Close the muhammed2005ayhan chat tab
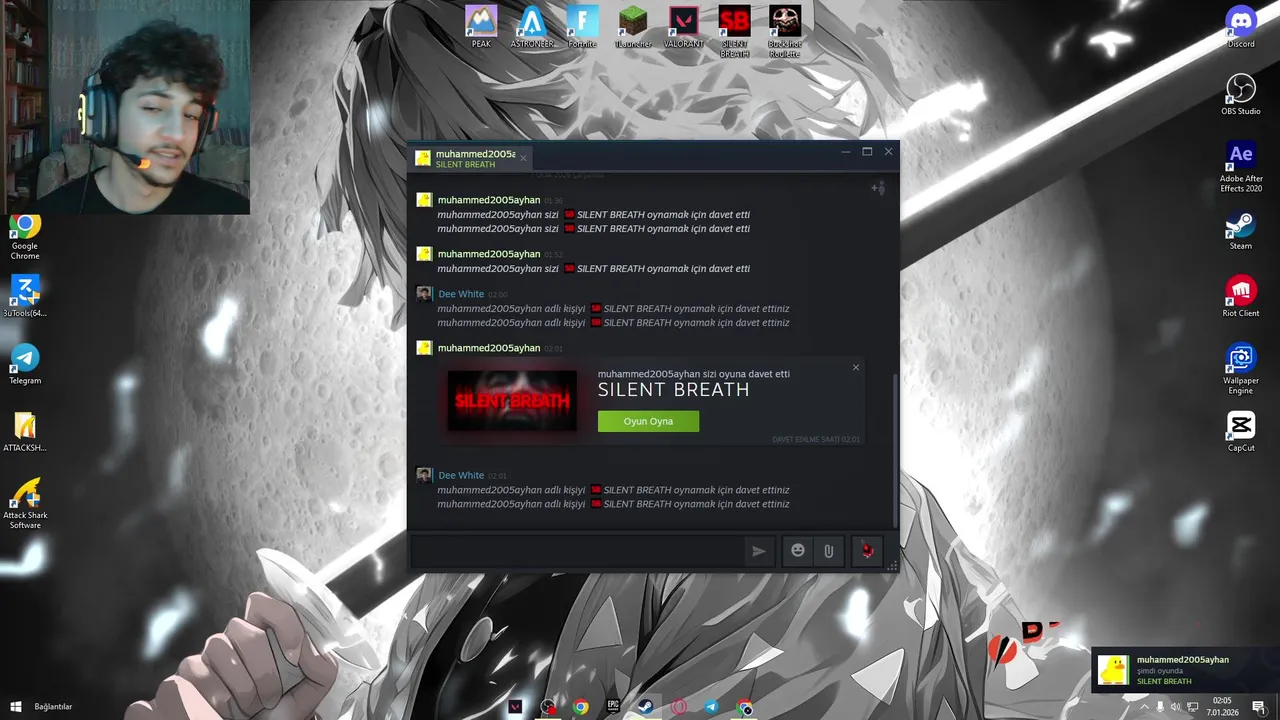The height and width of the screenshot is (720, 1280). coord(523,158)
